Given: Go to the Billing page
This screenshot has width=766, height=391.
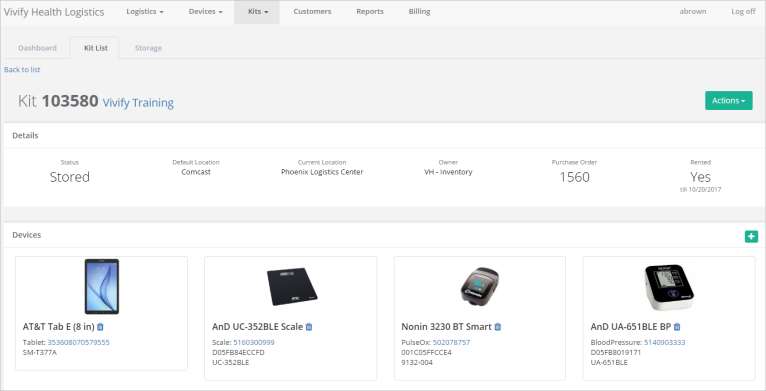Looking at the screenshot, I should [419, 12].
